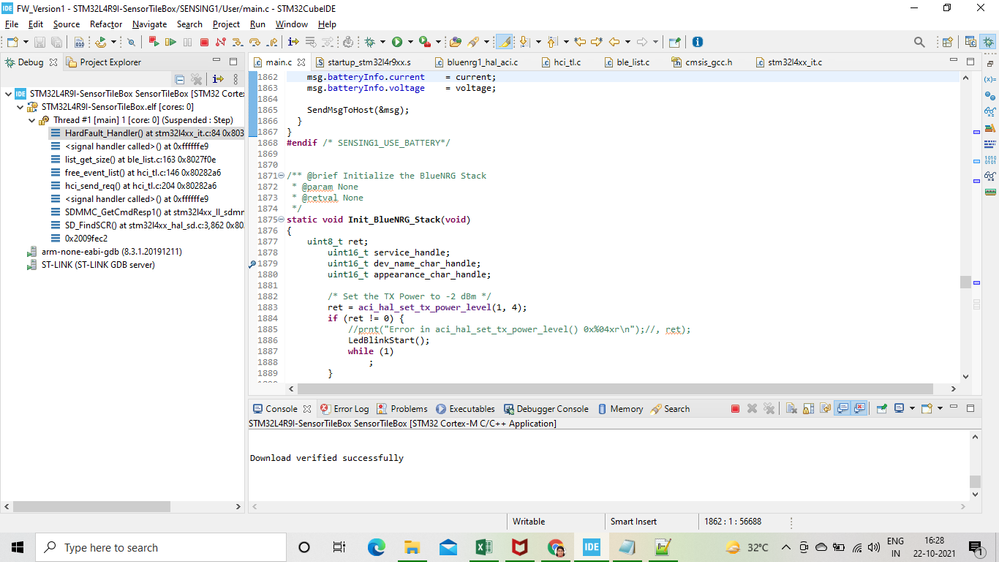
Task: Click Debug view horizontal scrollbar
Action: 91,506
